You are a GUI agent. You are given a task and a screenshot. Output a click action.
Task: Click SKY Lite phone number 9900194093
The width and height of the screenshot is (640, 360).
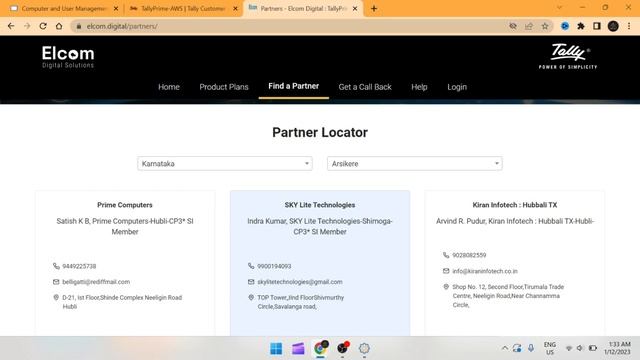[274, 266]
